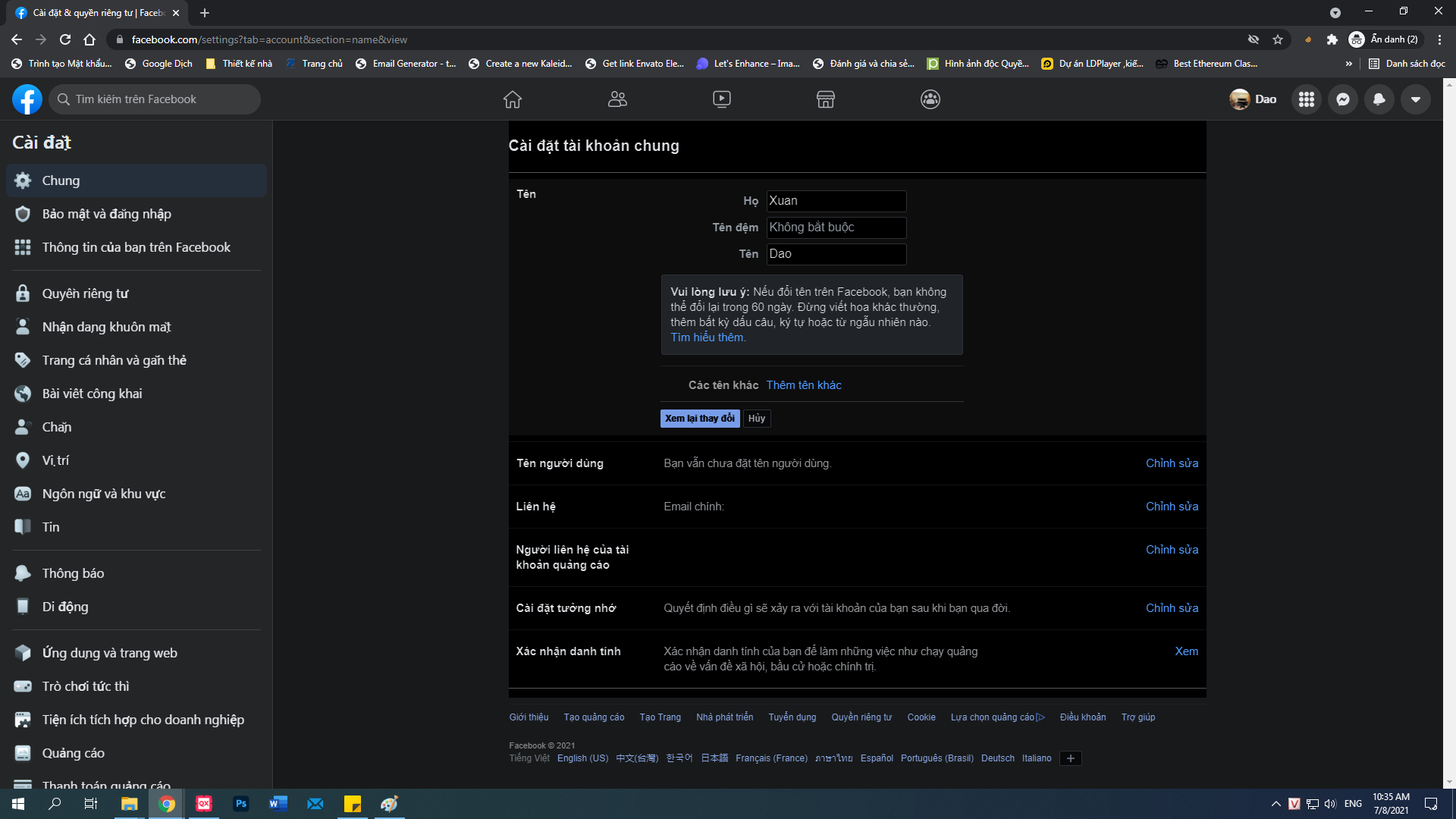Edit username via 'Chỉnh sửa' link
1456x819 pixels.
(x=1172, y=463)
